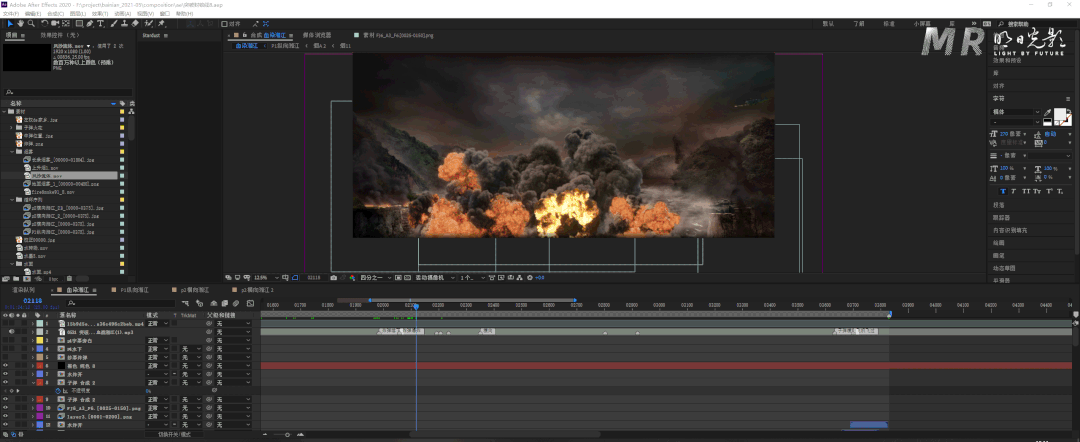The image size is (1080, 442).
Task: Select the Hand tool
Action: (21, 23)
